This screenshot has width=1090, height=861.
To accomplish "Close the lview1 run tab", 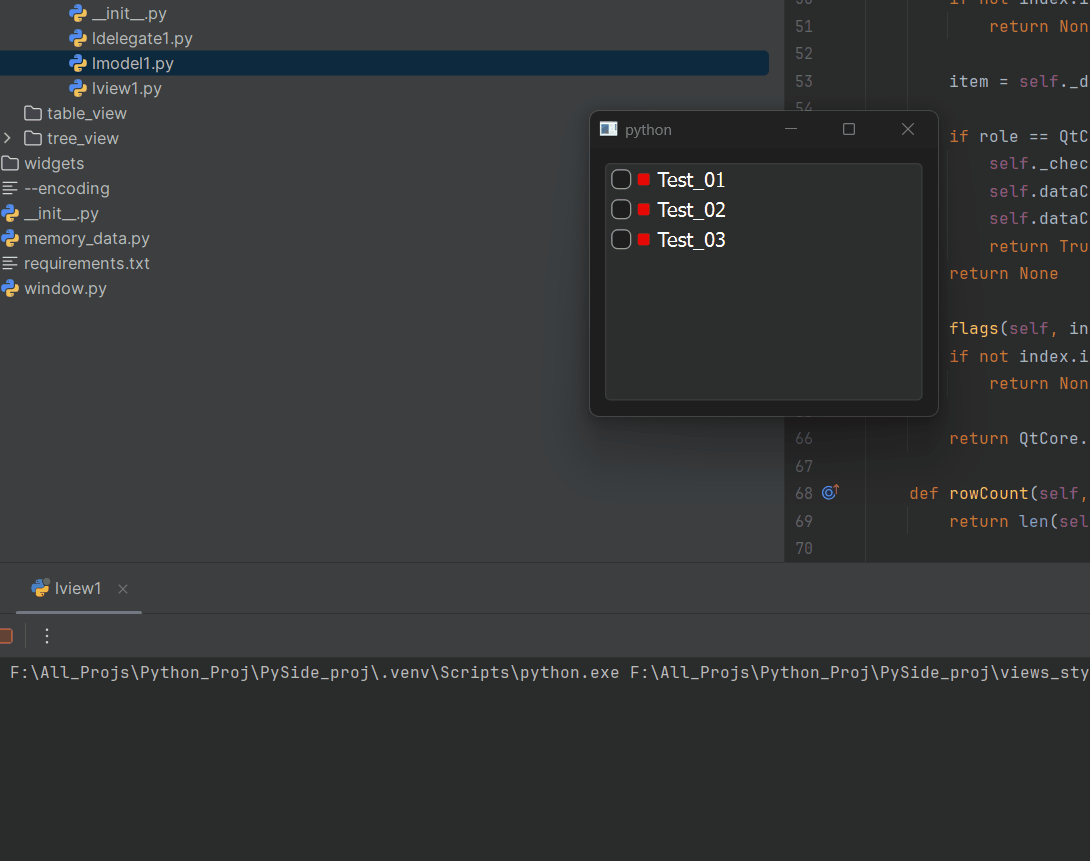I will click(123, 589).
